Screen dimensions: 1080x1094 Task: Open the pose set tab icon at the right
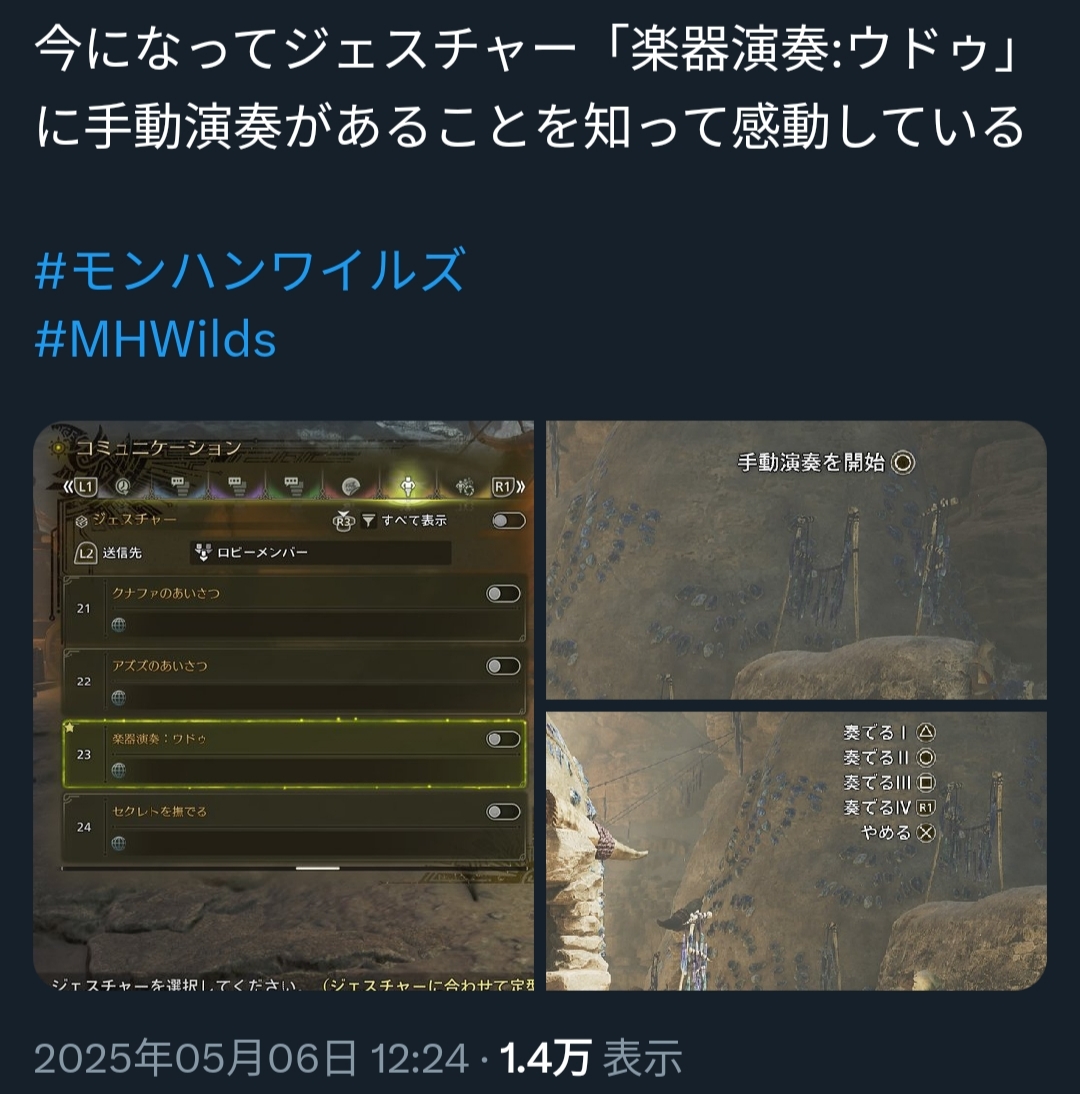tap(465, 486)
